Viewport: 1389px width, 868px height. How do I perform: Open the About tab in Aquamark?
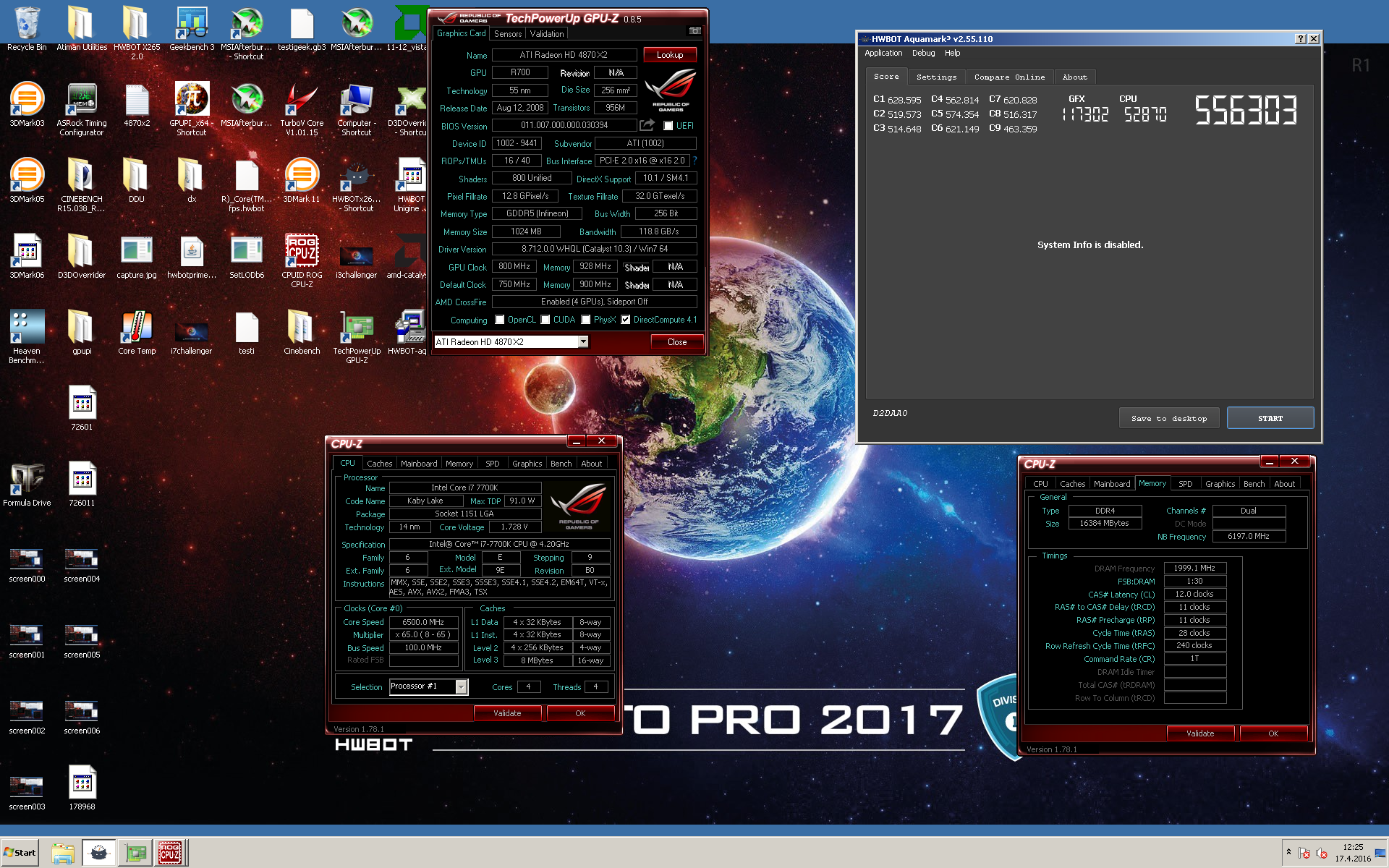pyautogui.click(x=1074, y=77)
